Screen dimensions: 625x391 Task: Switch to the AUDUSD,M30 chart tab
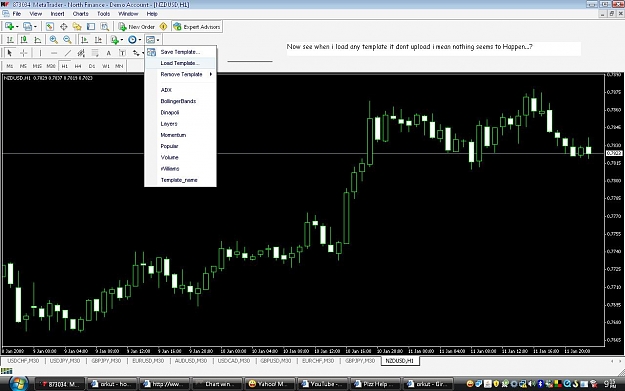(191, 361)
